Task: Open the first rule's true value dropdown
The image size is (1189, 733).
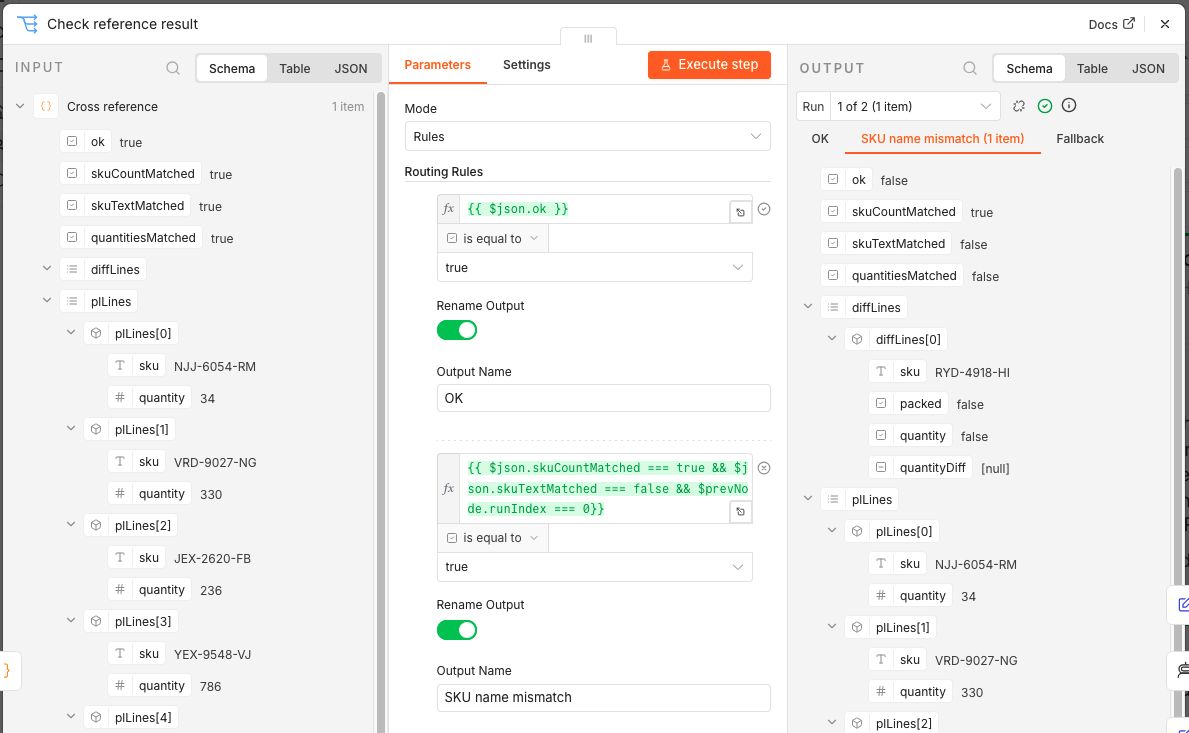Action: click(x=594, y=268)
